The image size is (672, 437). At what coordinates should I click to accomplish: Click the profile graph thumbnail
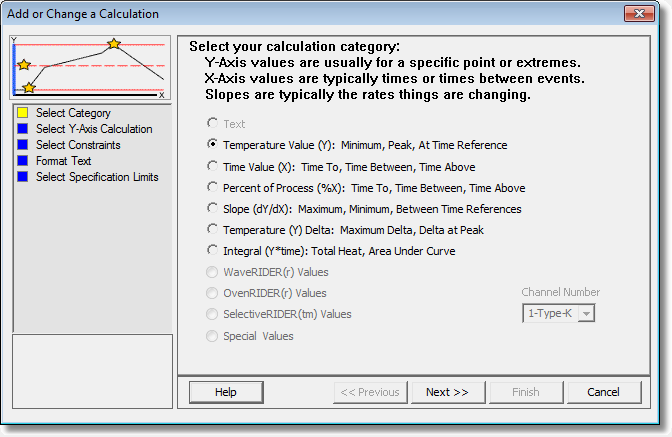[x=90, y=67]
